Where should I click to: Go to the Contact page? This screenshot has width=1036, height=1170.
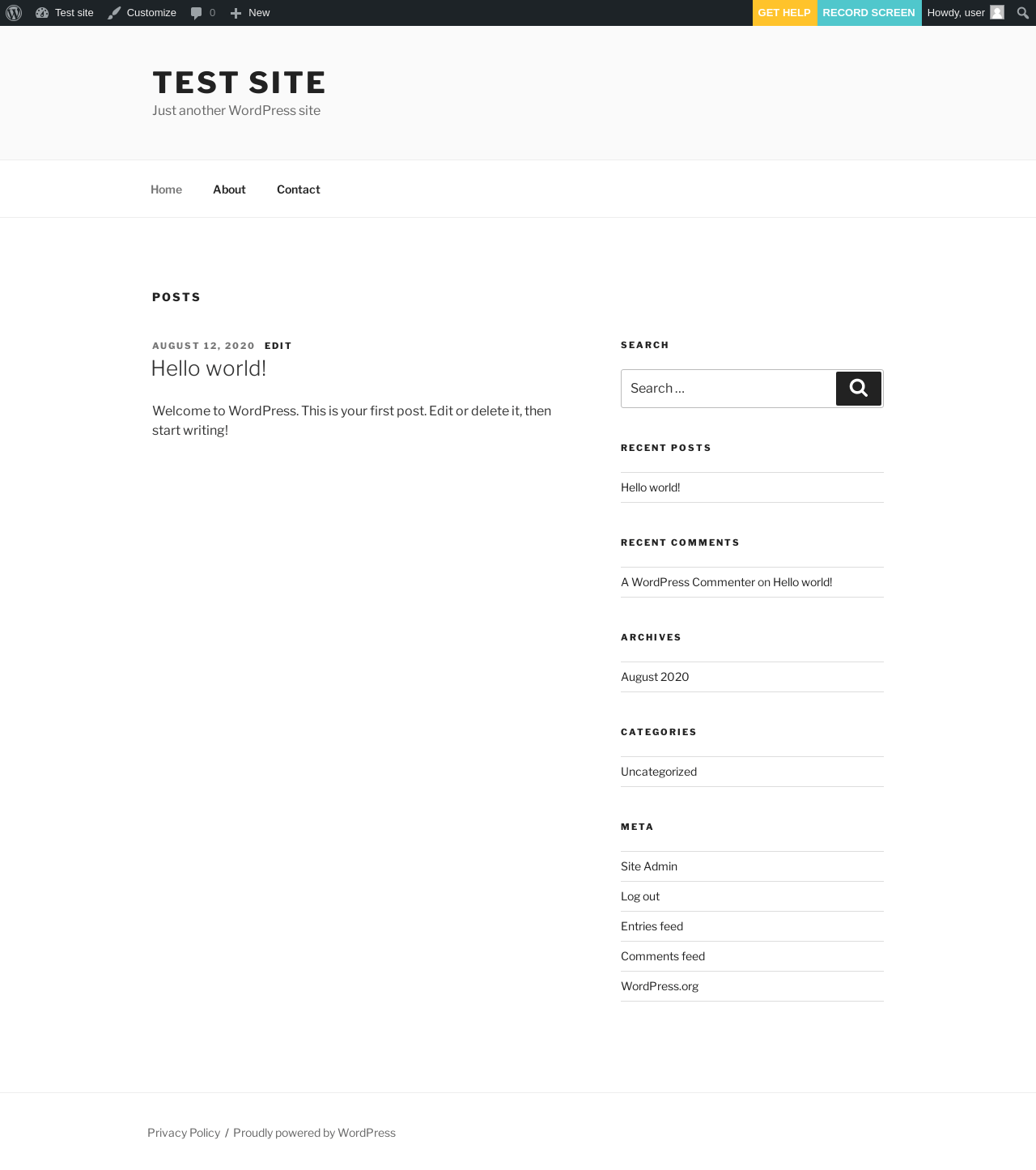pyautogui.click(x=299, y=189)
